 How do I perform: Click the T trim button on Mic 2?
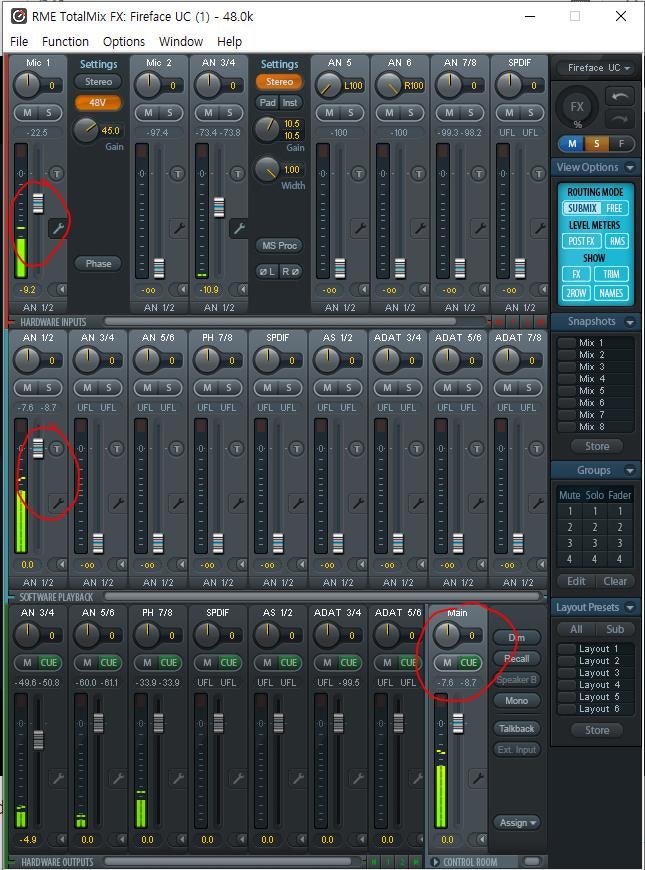tap(177, 174)
